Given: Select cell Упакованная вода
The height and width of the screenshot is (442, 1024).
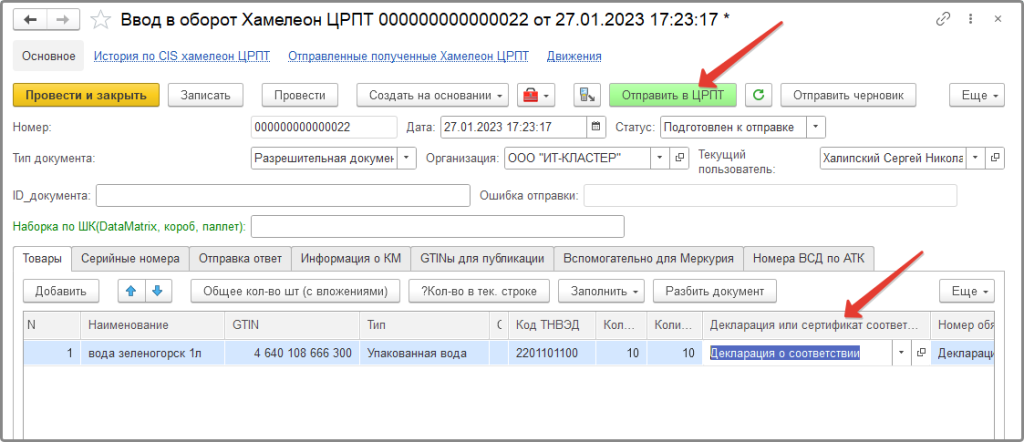Looking at the screenshot, I should [424, 353].
